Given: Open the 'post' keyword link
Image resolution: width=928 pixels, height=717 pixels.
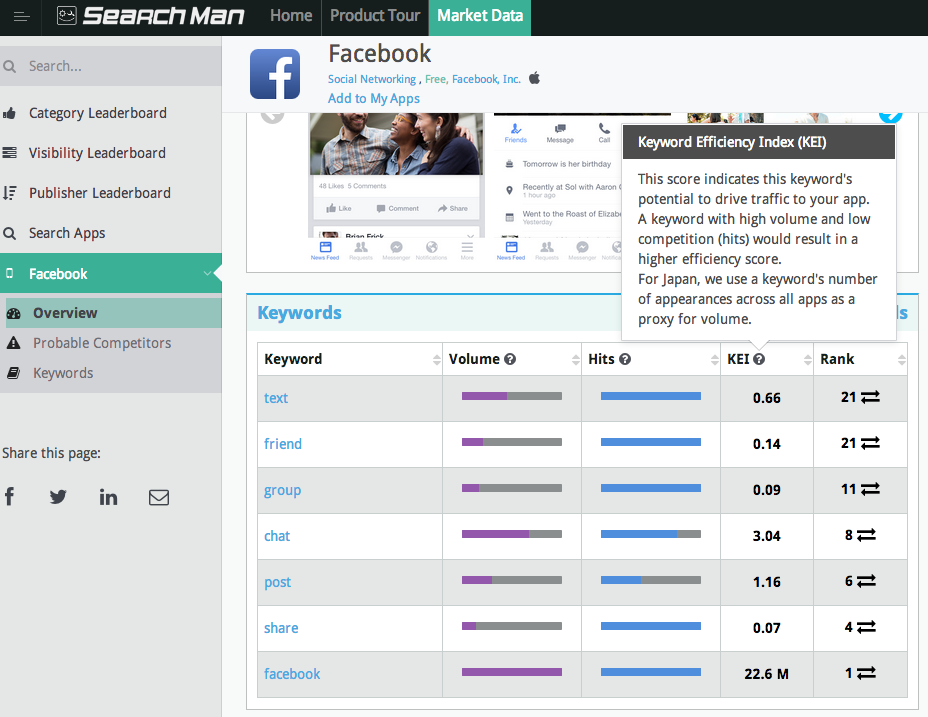Looking at the screenshot, I should coord(278,583).
